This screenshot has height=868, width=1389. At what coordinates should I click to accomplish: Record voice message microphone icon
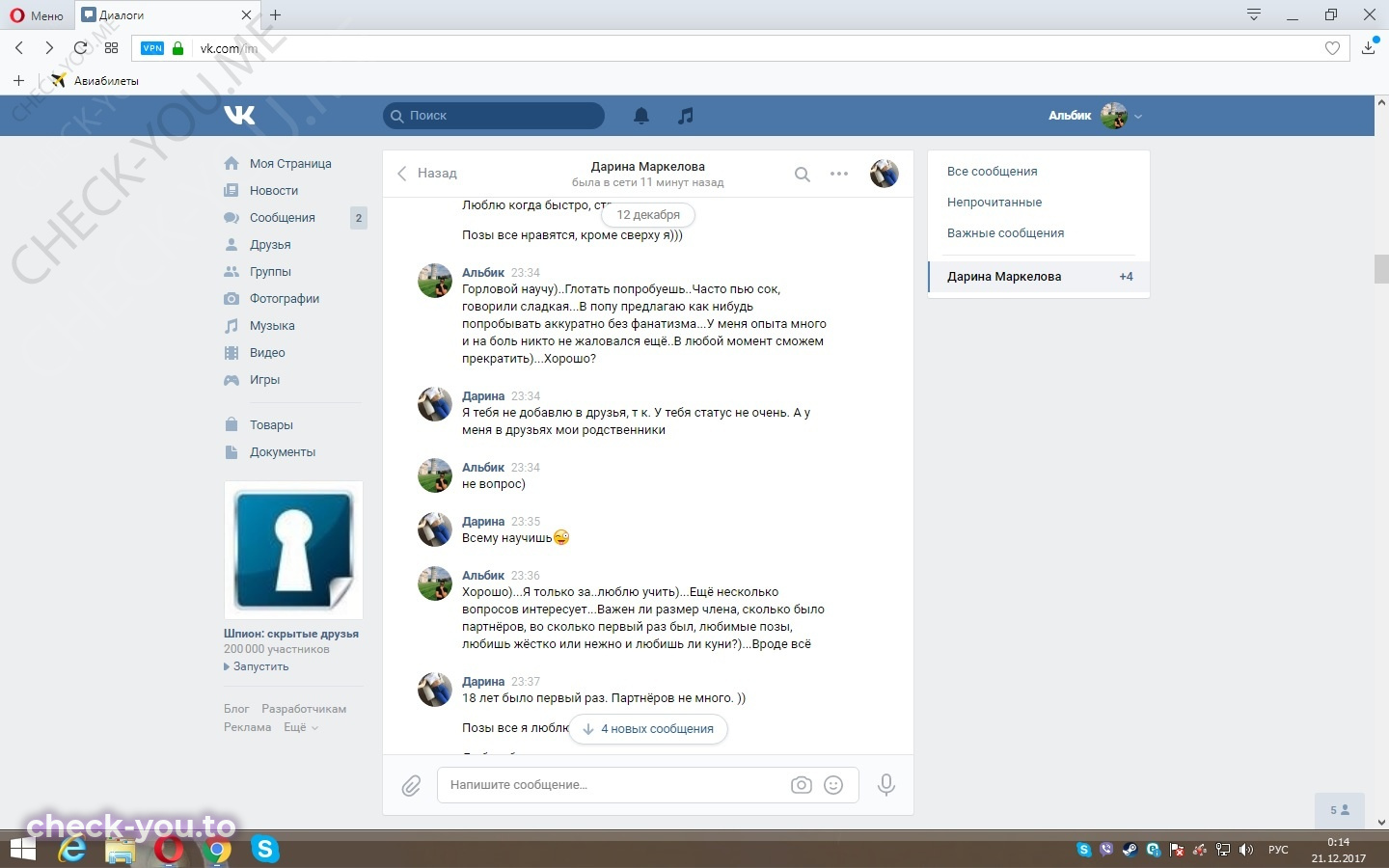click(x=885, y=785)
